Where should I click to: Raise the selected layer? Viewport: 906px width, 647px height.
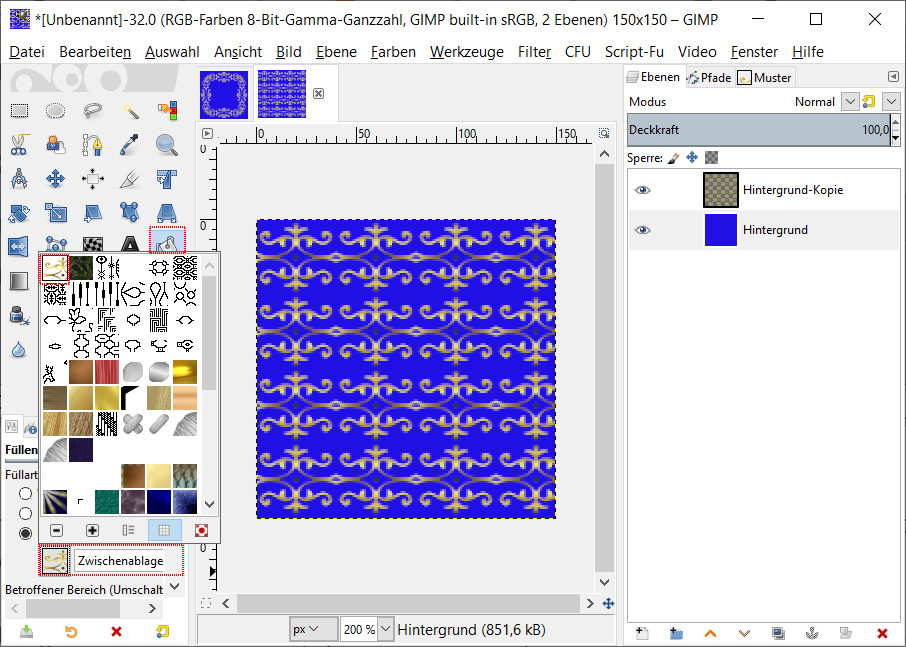[x=710, y=633]
